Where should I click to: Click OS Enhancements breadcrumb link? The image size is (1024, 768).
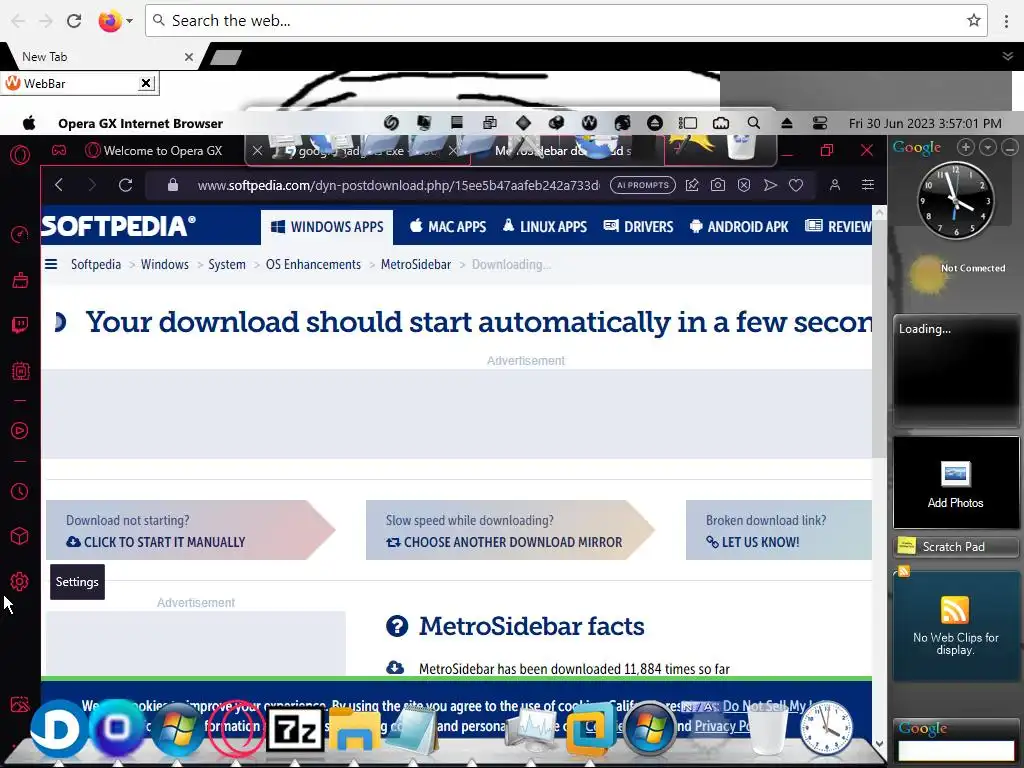pos(313,264)
